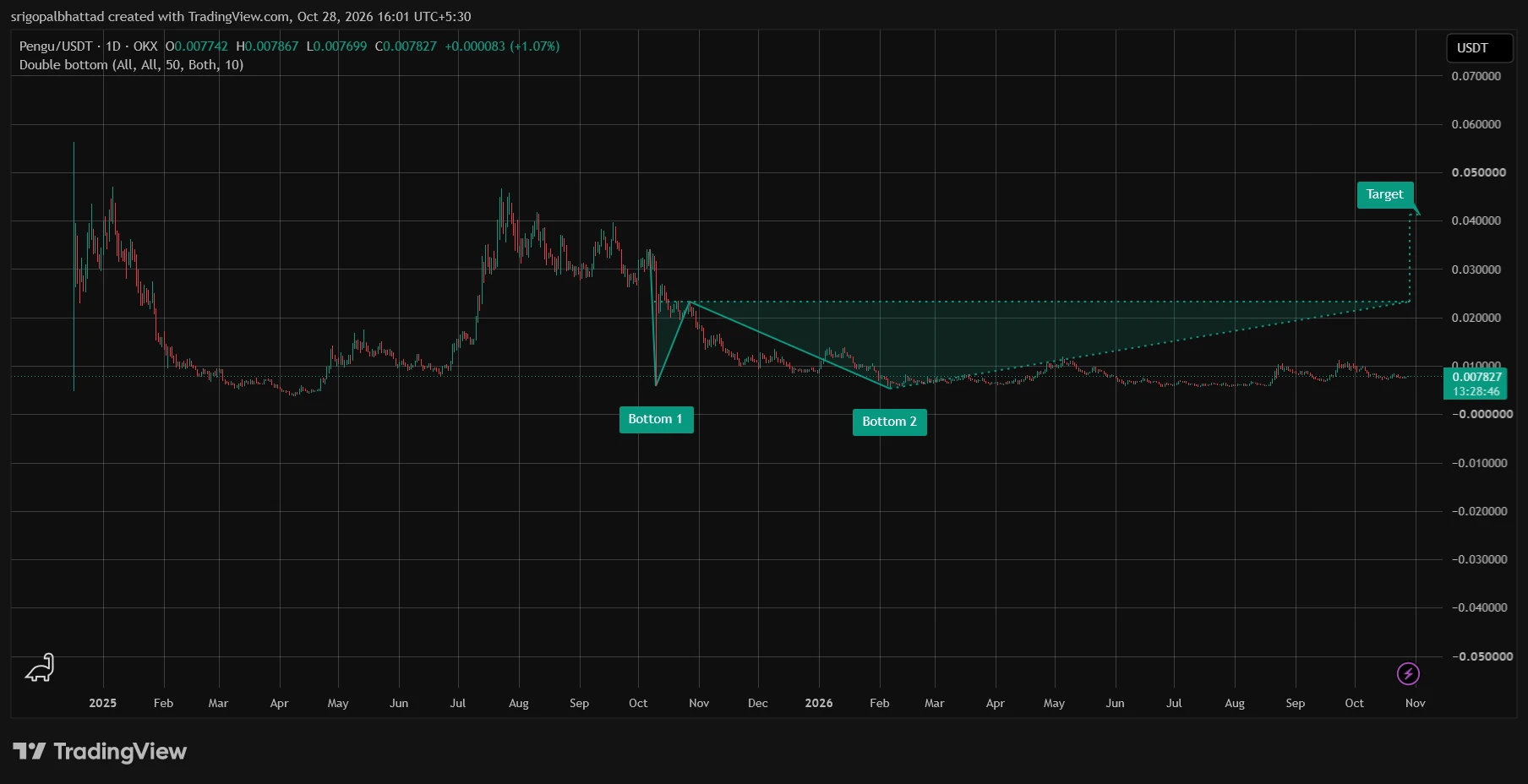The height and width of the screenshot is (784, 1528).
Task: Click the Pengu/USDT · 1D · OKX symbol title
Action: tap(89, 46)
